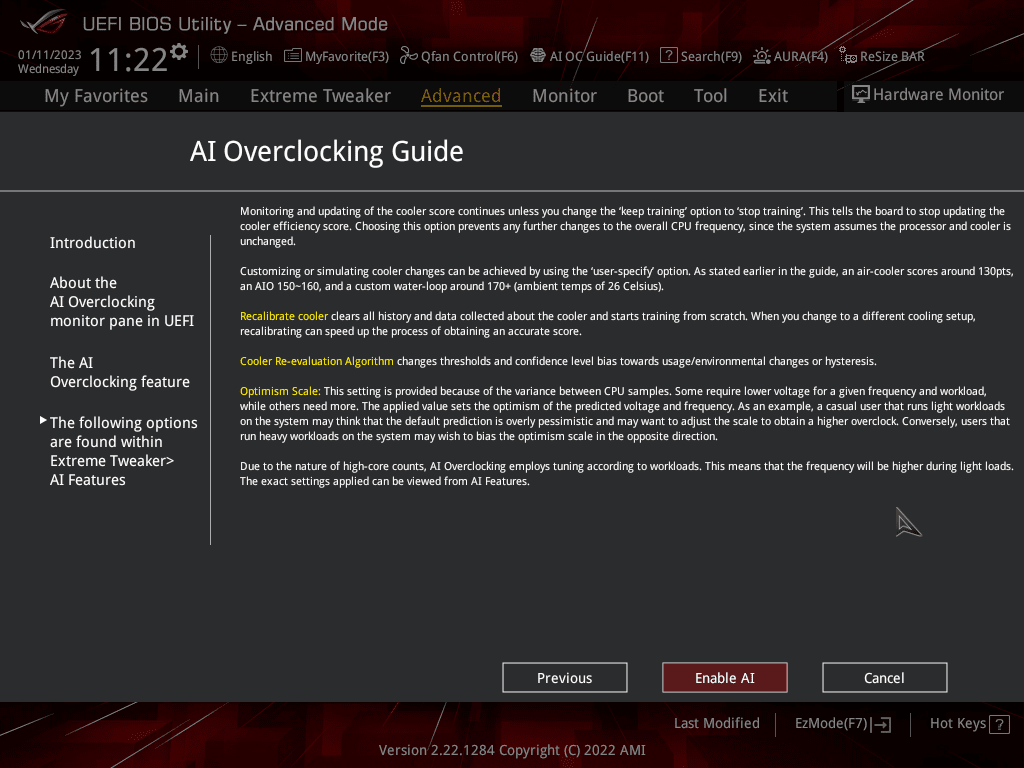Screen dimensions: 1024x768
Task: Switch to Monitor tab
Action: (x=564, y=96)
